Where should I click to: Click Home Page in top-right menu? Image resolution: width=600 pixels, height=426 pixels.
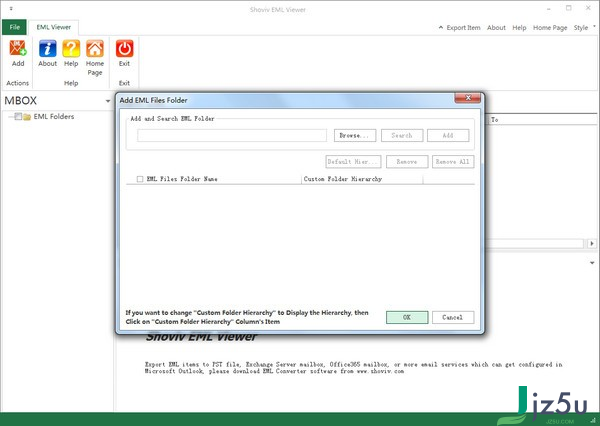pos(550,28)
